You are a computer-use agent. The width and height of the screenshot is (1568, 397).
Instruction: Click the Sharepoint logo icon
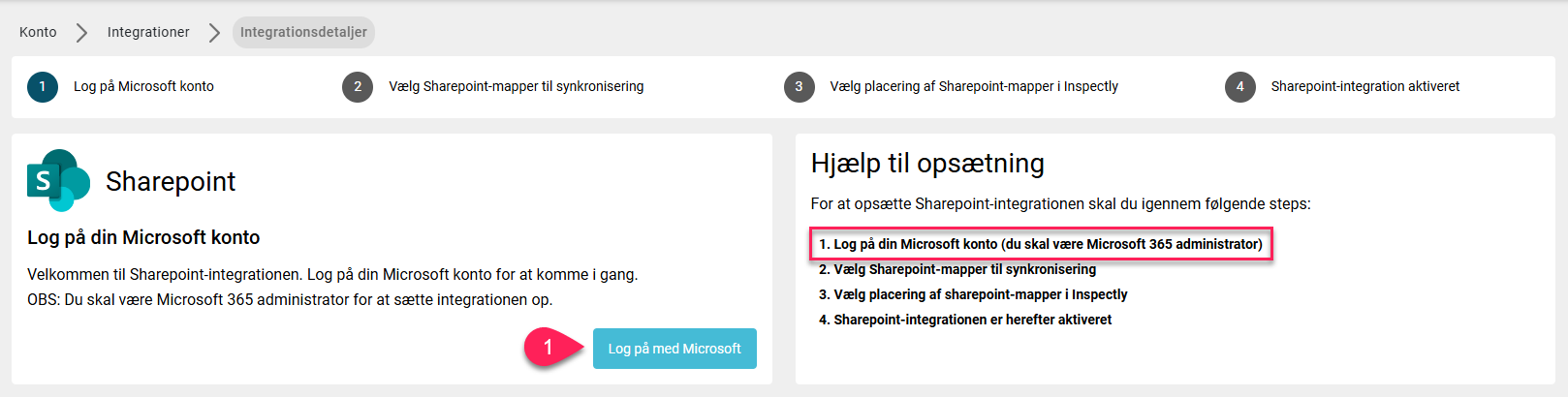point(58,180)
